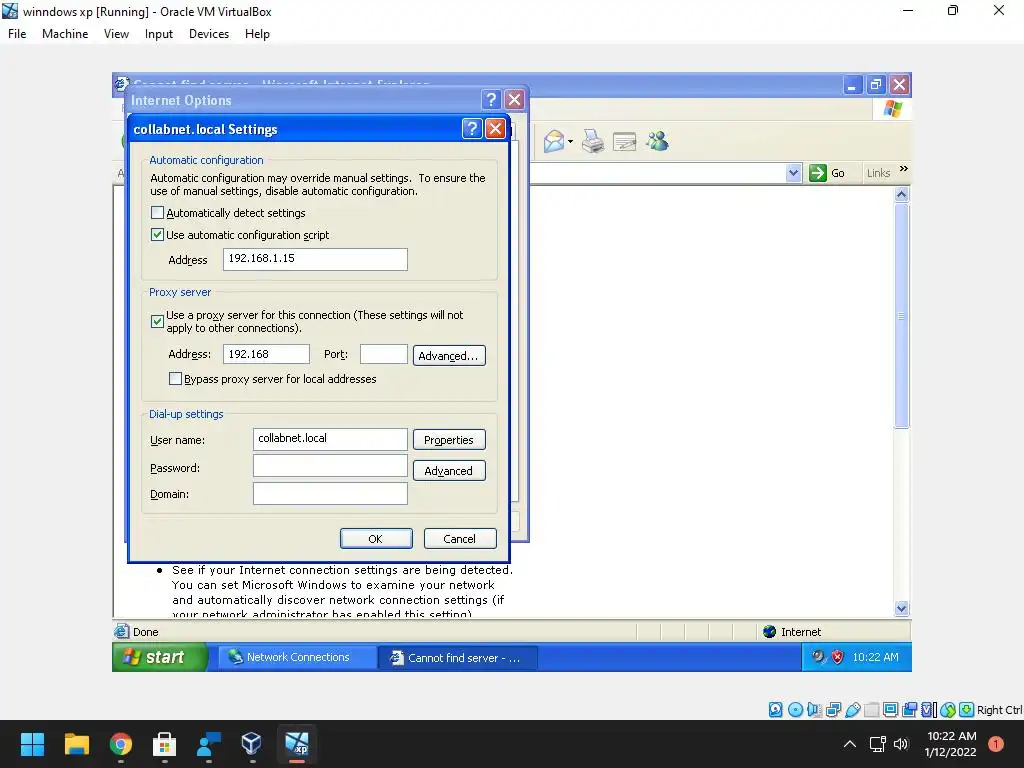Click the proxy Address field
The image size is (1024, 768).
(x=266, y=355)
